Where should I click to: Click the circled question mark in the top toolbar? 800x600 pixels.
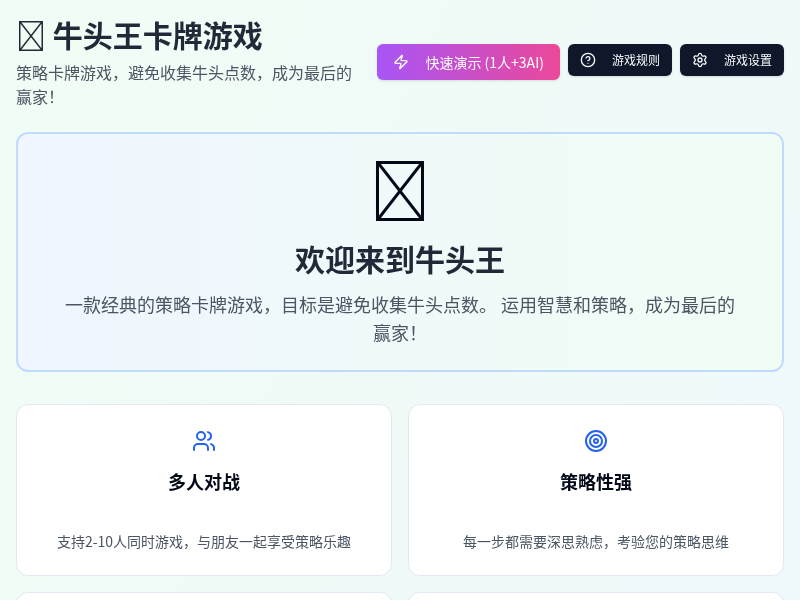tap(587, 59)
